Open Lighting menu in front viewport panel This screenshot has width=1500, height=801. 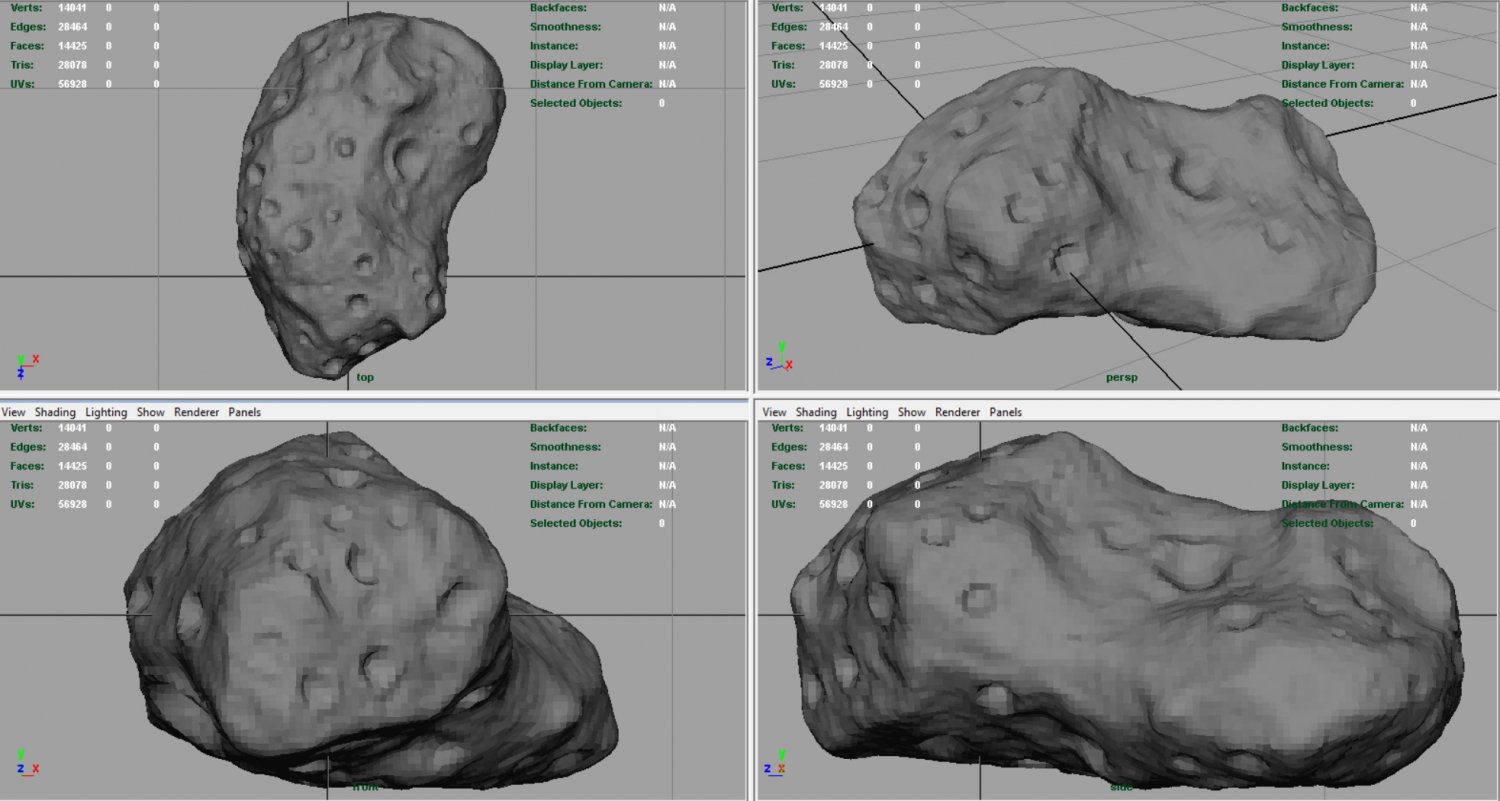click(106, 412)
